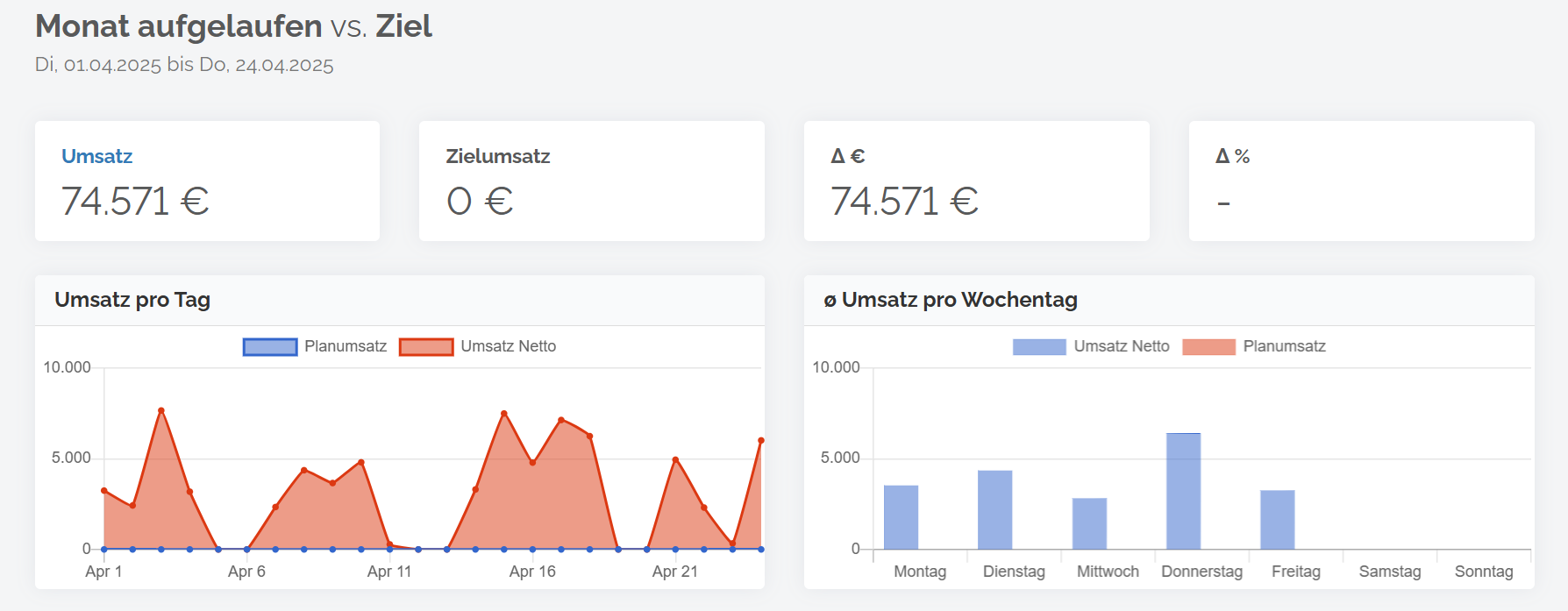Select the Dienstag bar in weekday chart
The image size is (1568, 611).
995,510
